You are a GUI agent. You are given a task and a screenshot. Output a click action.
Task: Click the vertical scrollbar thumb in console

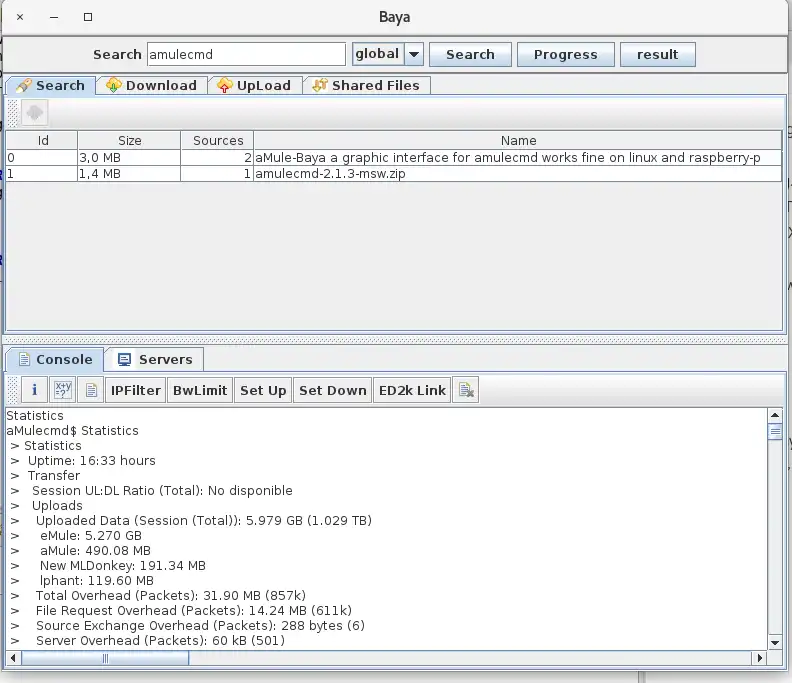tap(775, 432)
